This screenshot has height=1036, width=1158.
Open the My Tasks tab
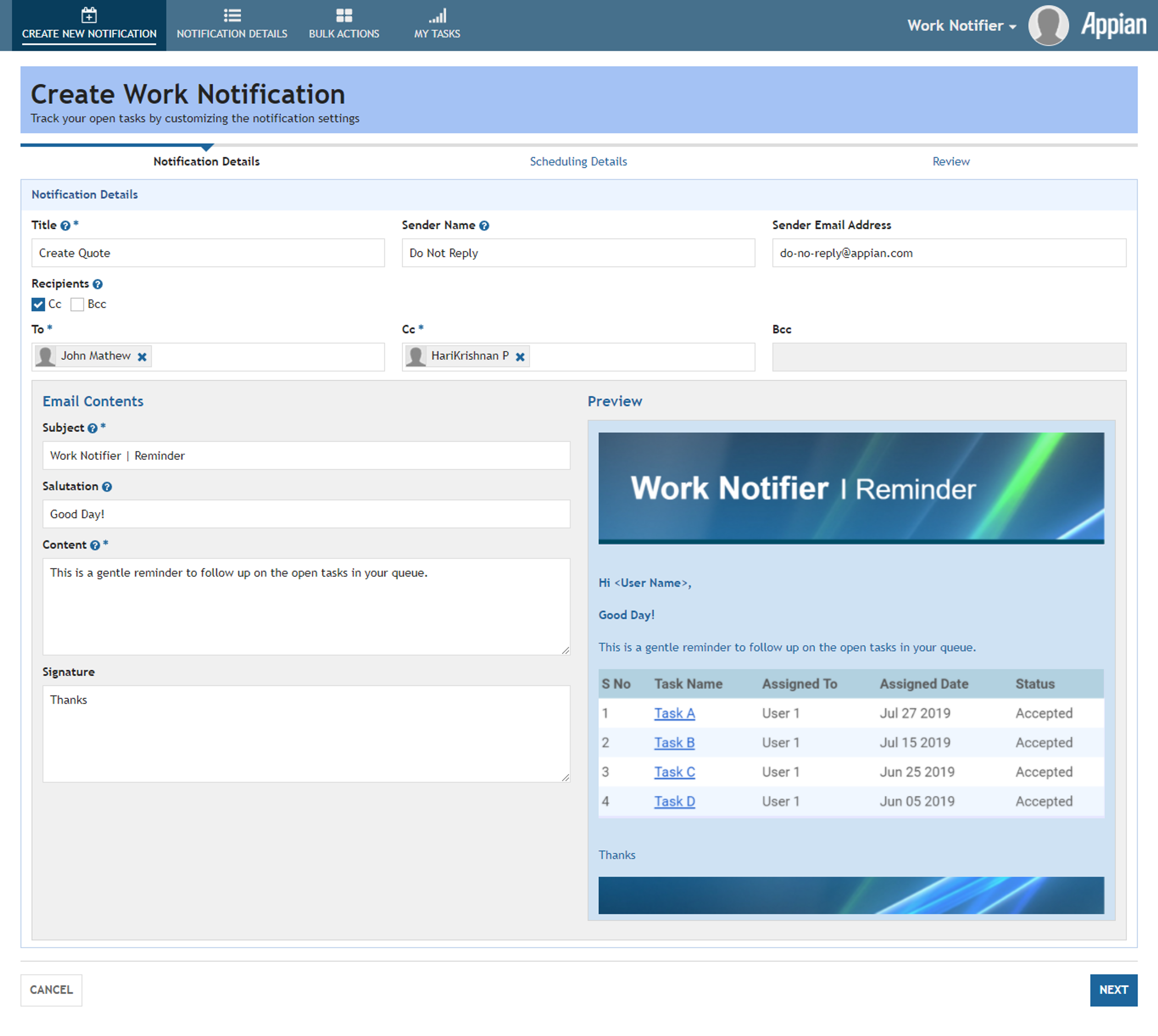coord(437,26)
